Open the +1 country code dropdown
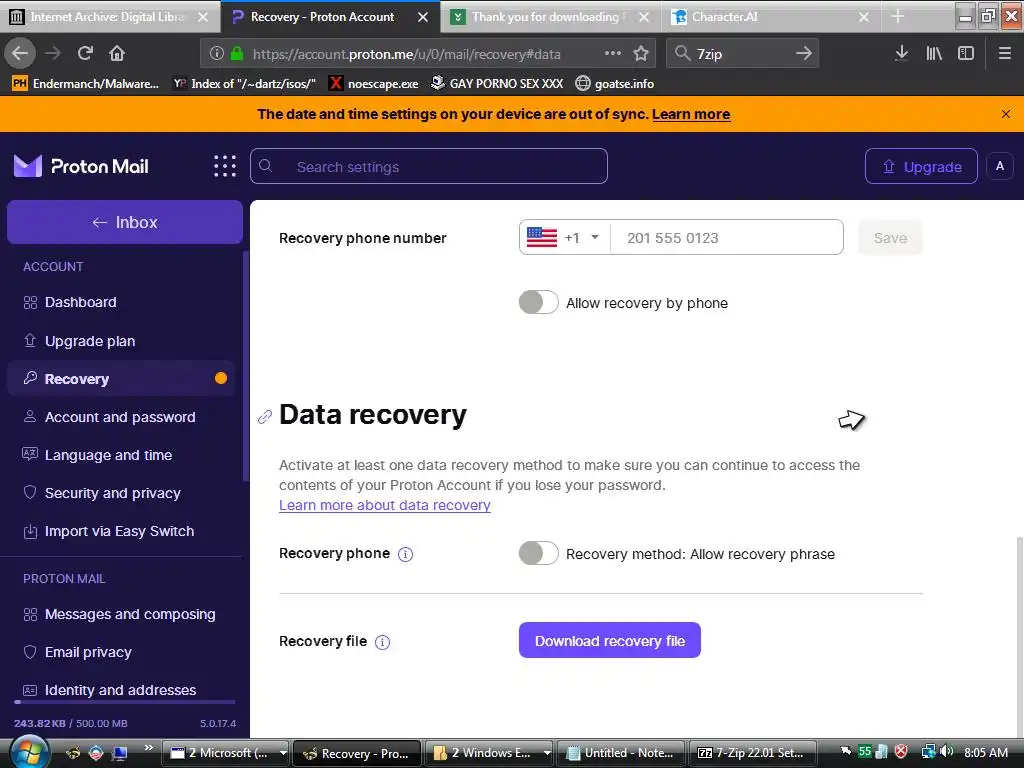Screen dimensions: 1024x768 pyautogui.click(x=566, y=237)
